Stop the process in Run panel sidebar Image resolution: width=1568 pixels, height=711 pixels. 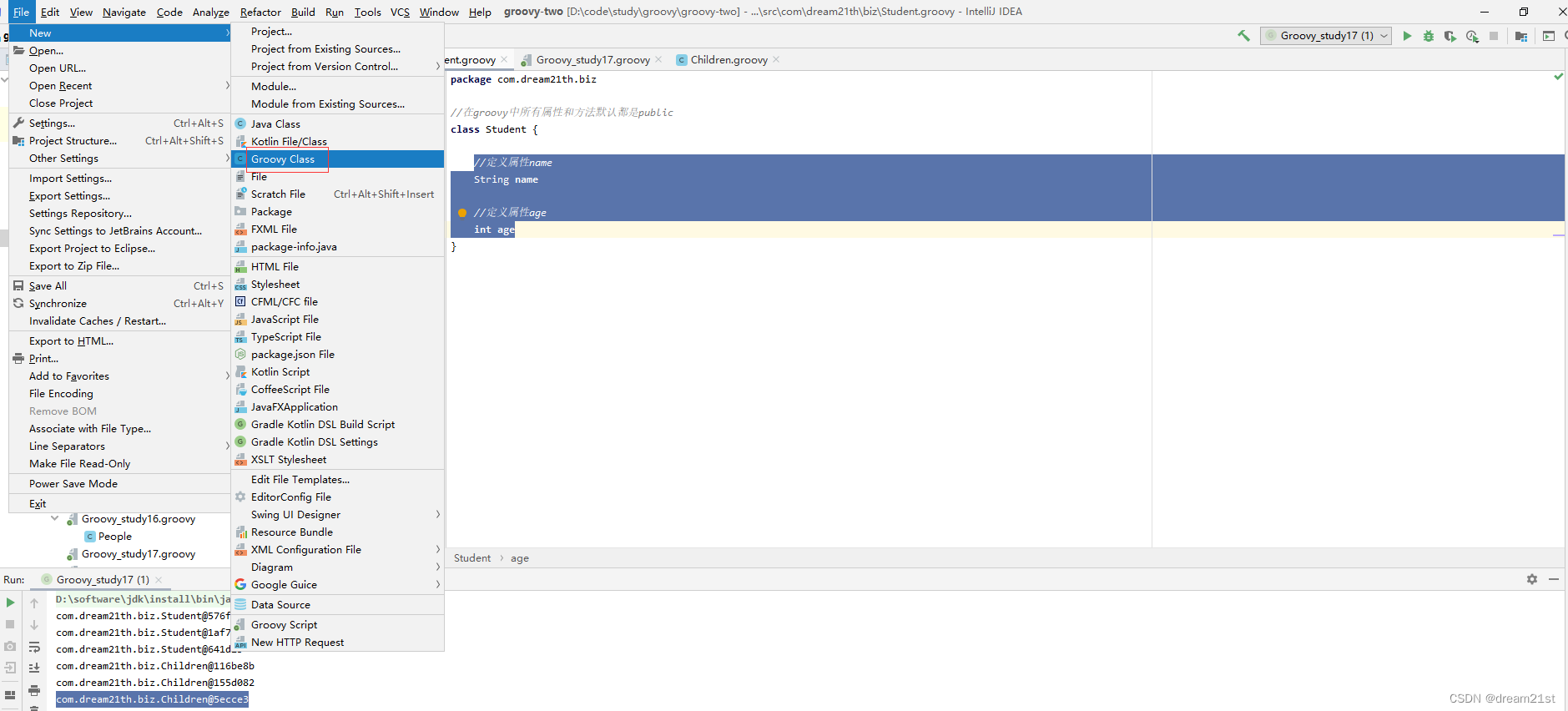click(x=10, y=624)
